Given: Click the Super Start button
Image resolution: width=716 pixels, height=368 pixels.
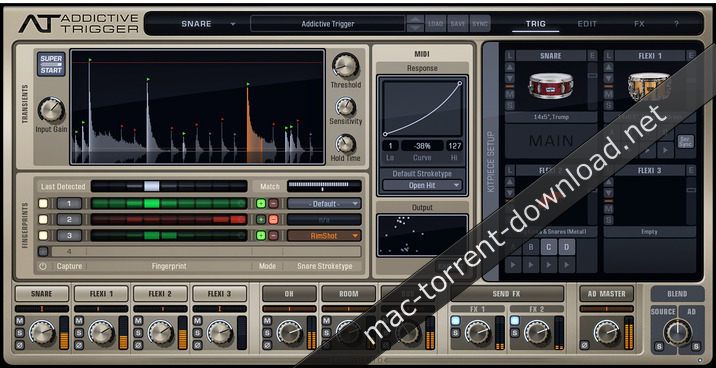Looking at the screenshot, I should 51,64.
